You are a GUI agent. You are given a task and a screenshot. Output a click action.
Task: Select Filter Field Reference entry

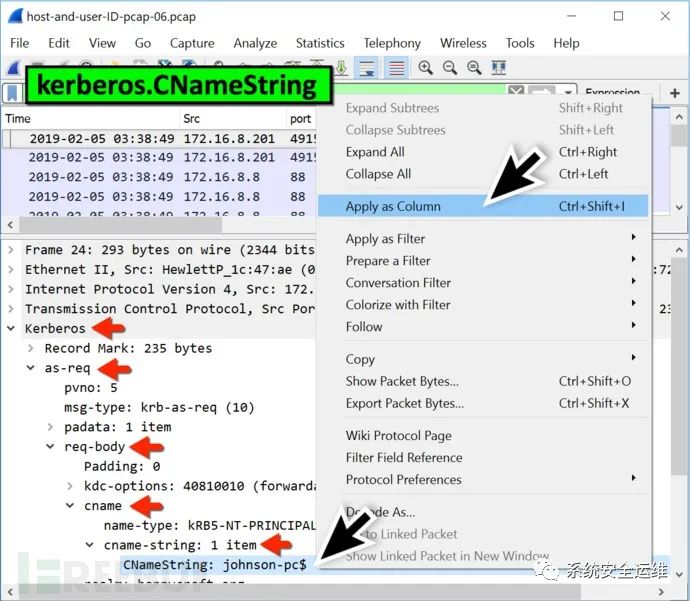pos(483,458)
